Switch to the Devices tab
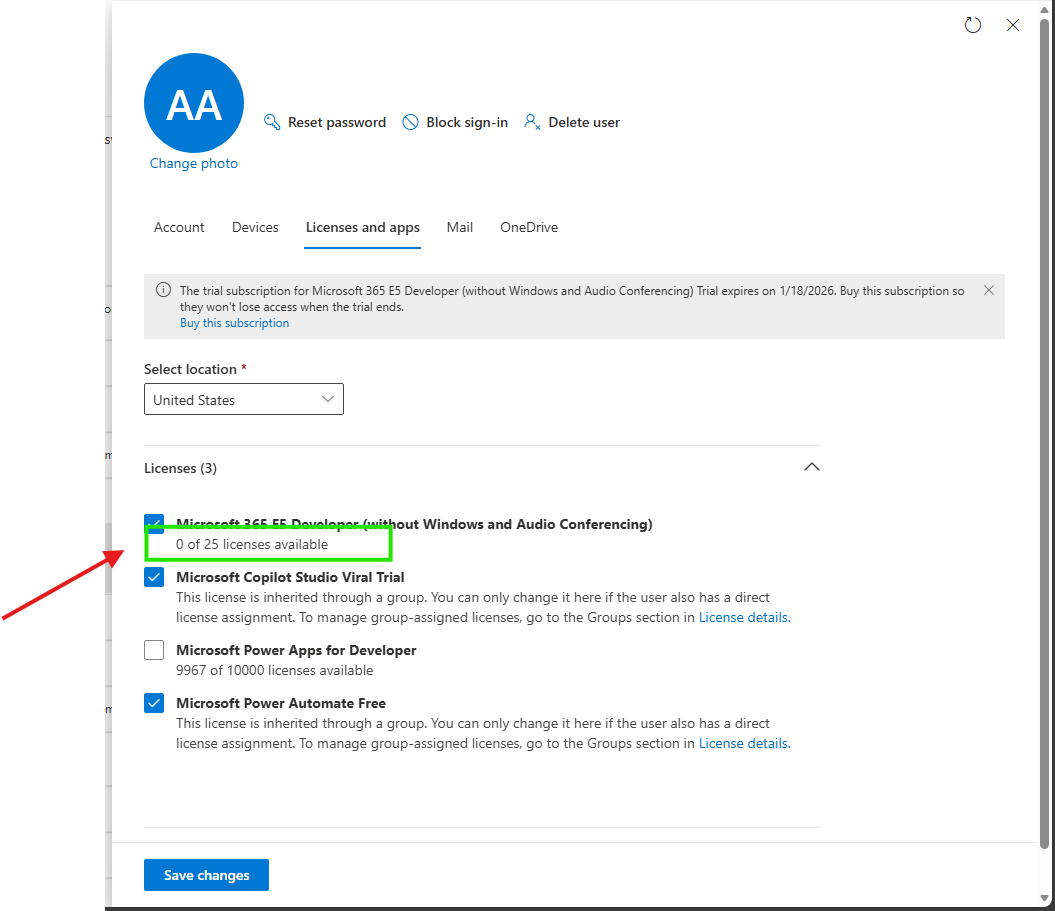Image resolution: width=1055 pixels, height=911 pixels. (255, 227)
